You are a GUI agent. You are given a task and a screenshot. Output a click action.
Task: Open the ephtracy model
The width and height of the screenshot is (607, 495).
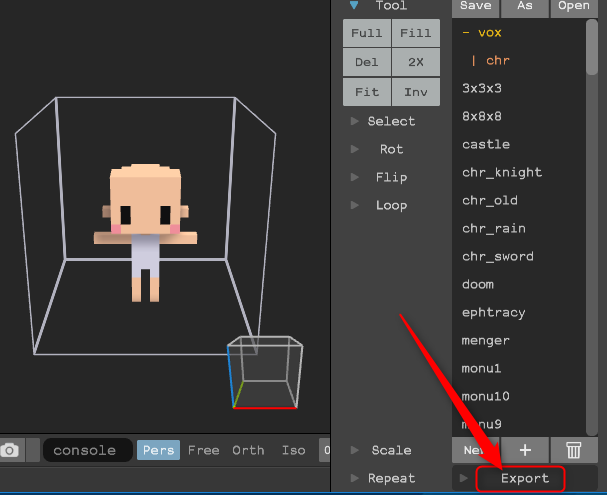pos(494,312)
